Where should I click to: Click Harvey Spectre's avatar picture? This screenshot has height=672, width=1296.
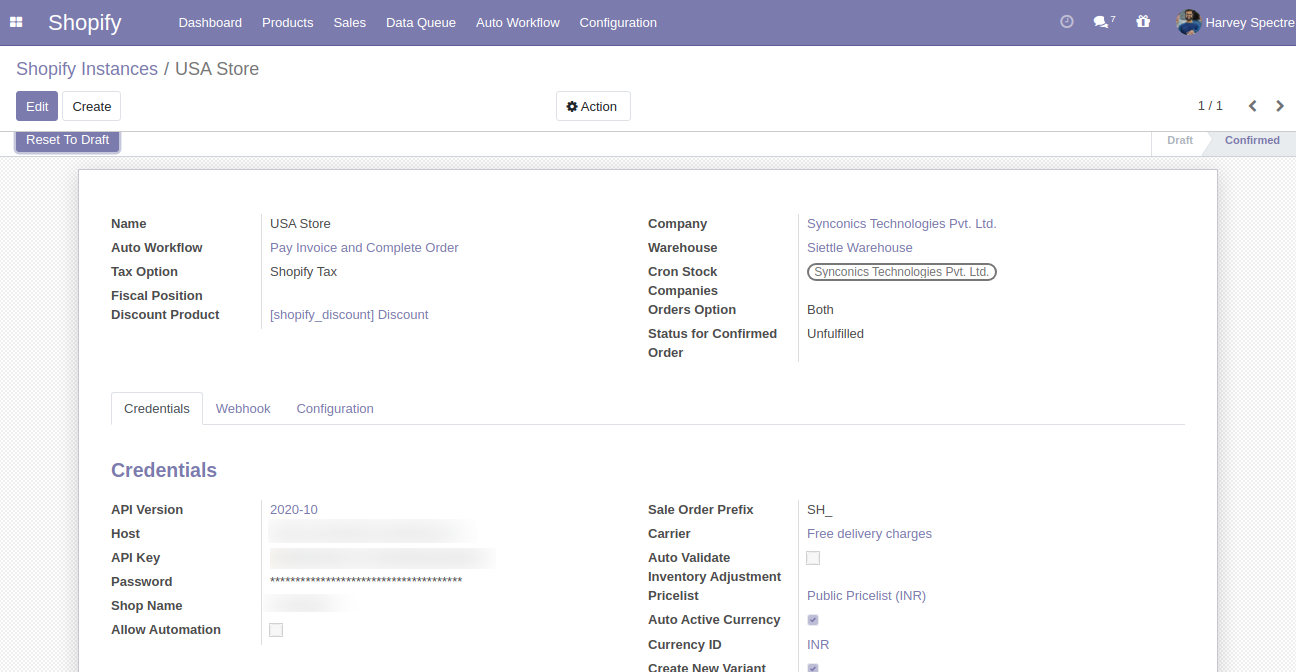[x=1188, y=22]
